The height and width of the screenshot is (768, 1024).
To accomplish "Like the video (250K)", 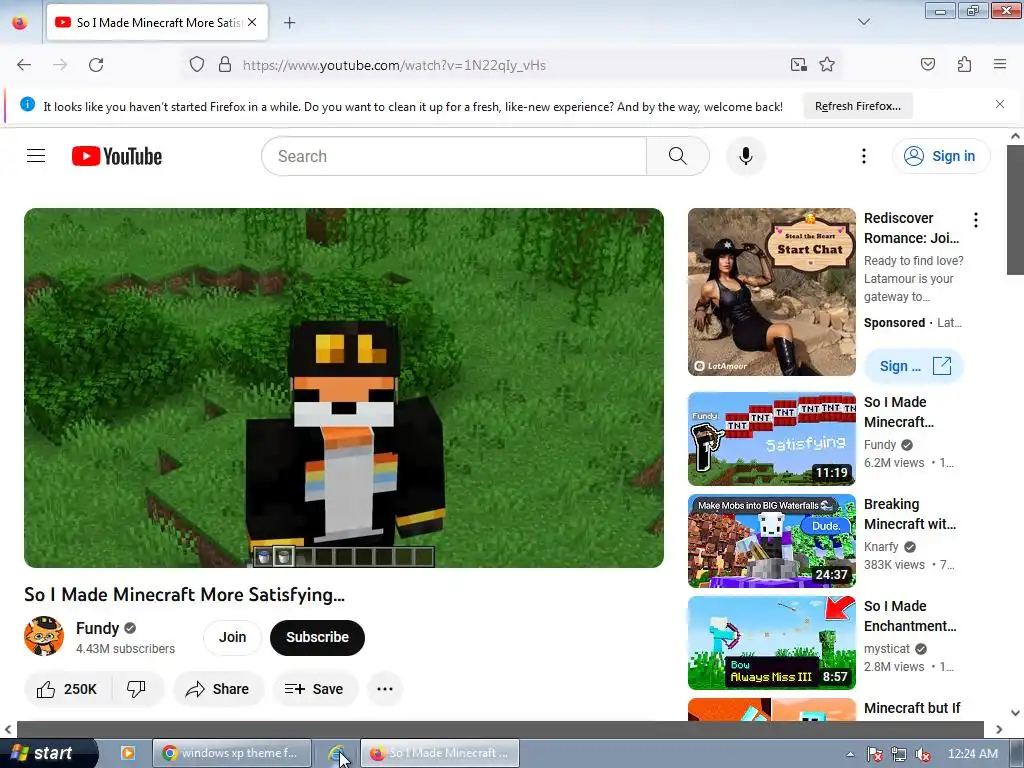I will 67,689.
